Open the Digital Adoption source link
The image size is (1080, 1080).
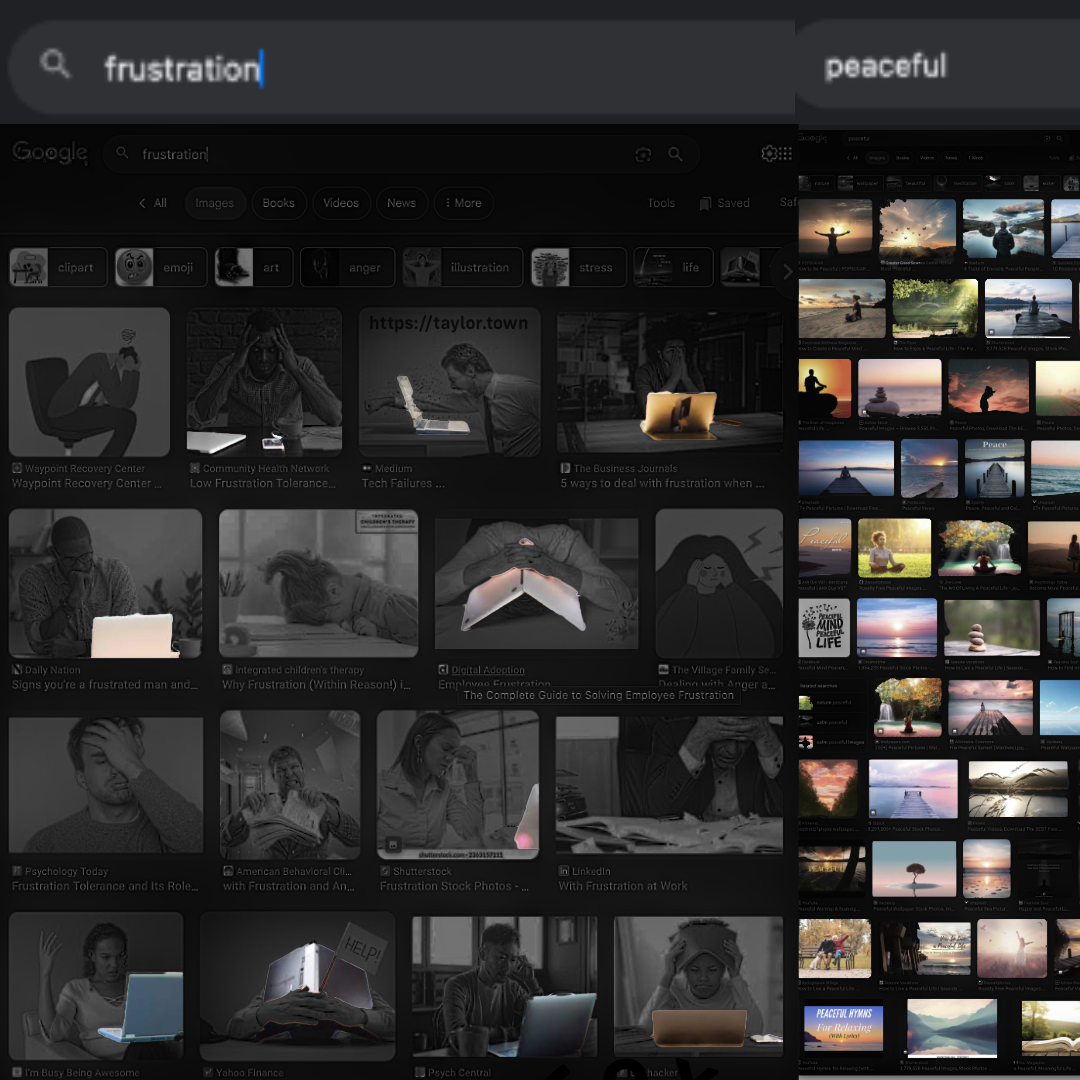coord(487,670)
